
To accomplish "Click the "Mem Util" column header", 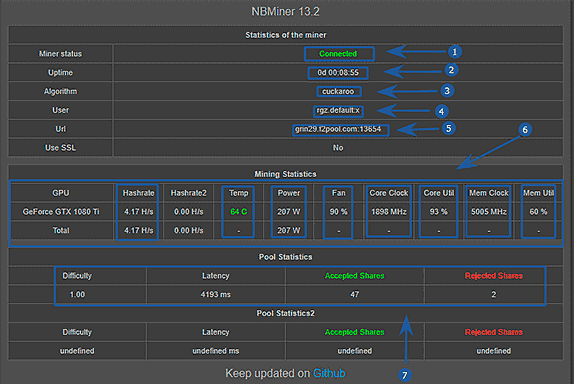I will pos(538,193).
